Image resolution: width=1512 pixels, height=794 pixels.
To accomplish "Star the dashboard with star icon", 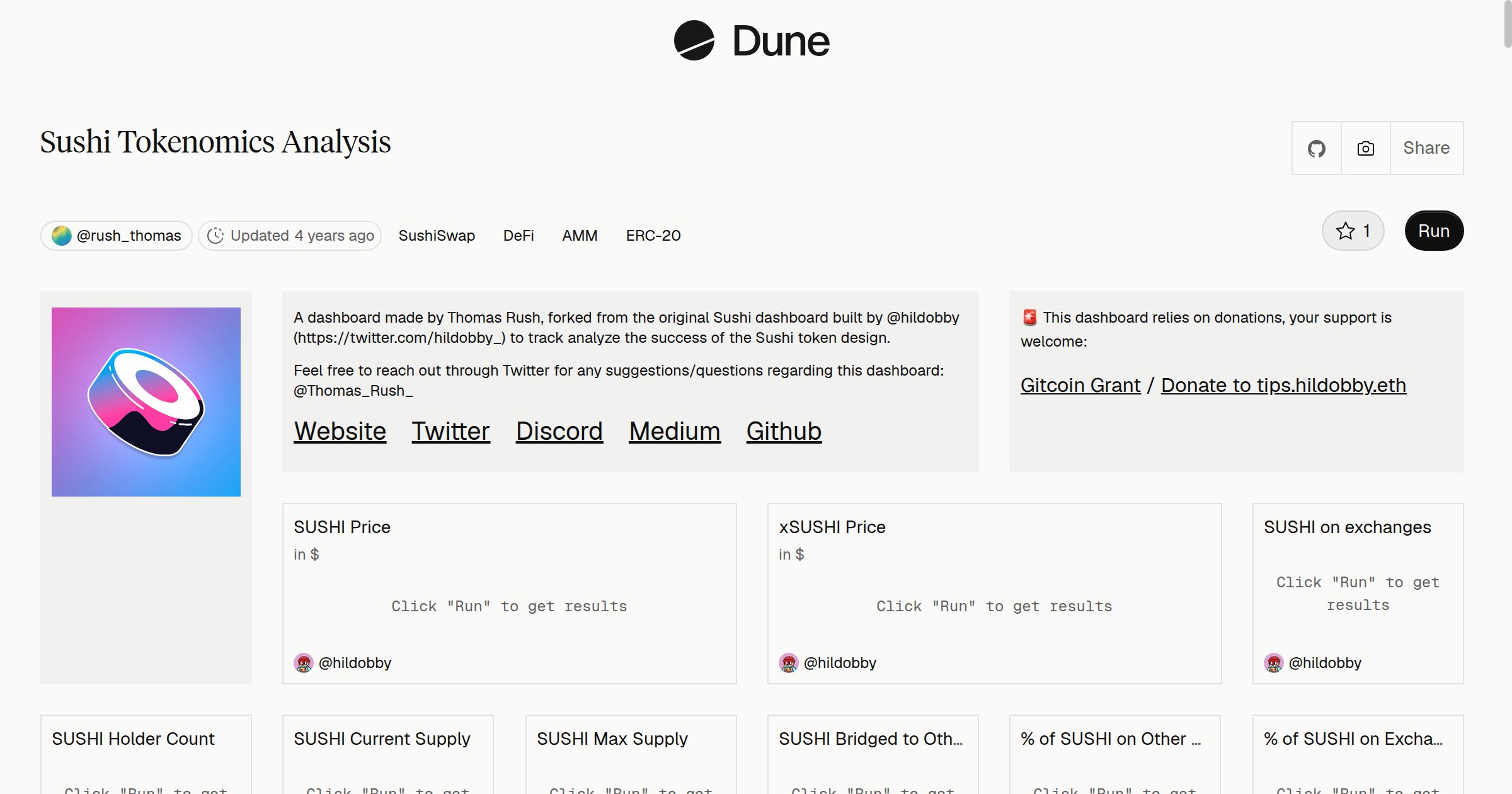I will tap(1353, 231).
